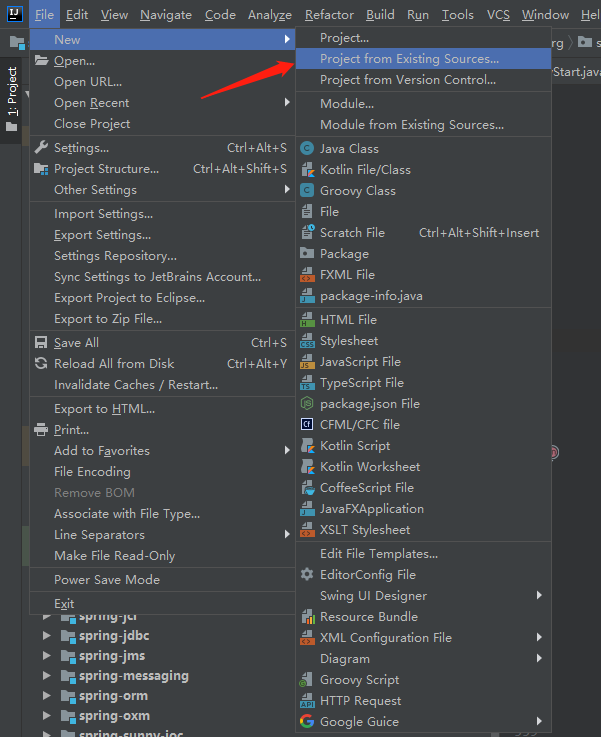The width and height of the screenshot is (601, 737).
Task: Click the Groovy Class icon
Action: coord(307,190)
